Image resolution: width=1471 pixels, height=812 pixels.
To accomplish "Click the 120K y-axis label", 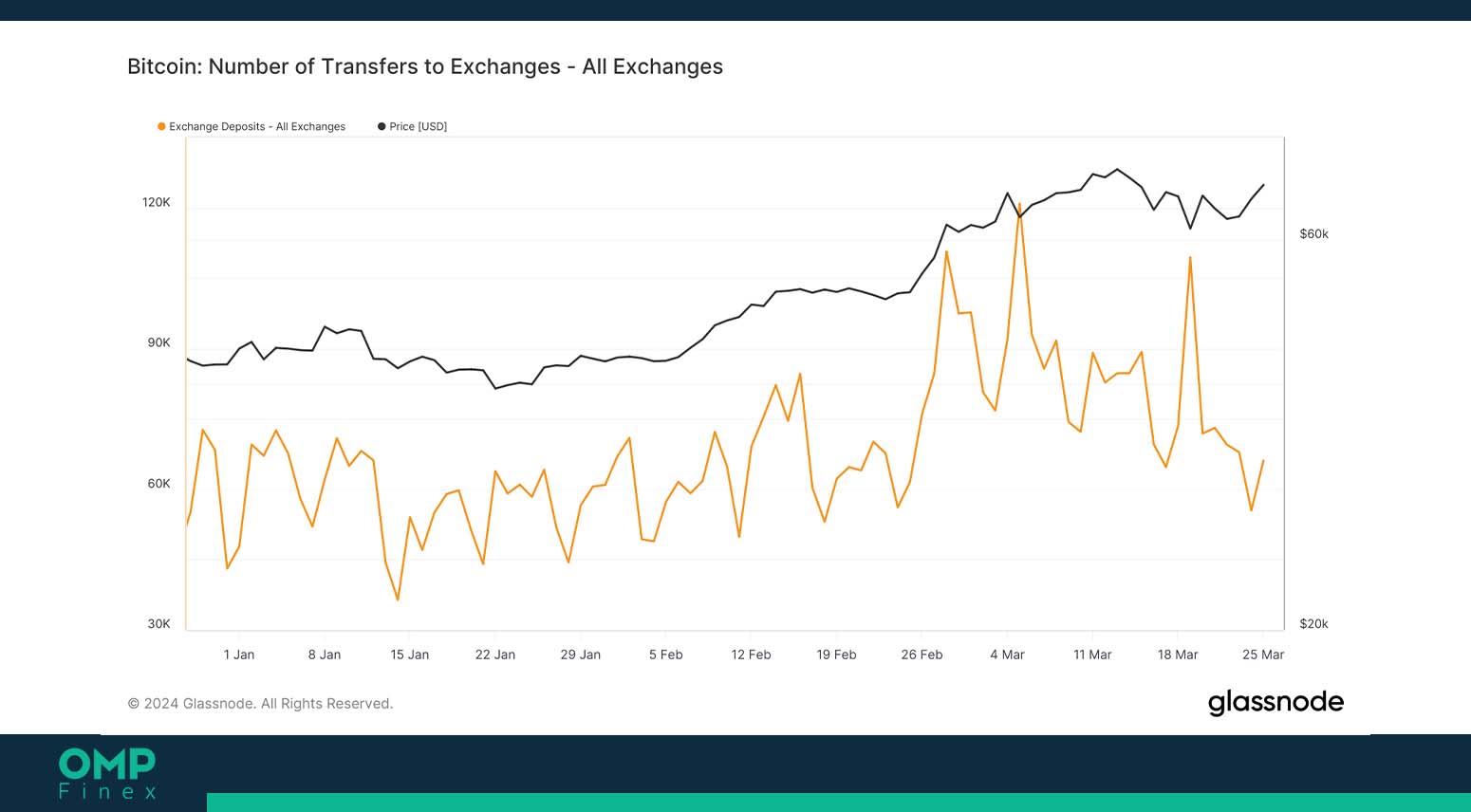I will pos(157,202).
